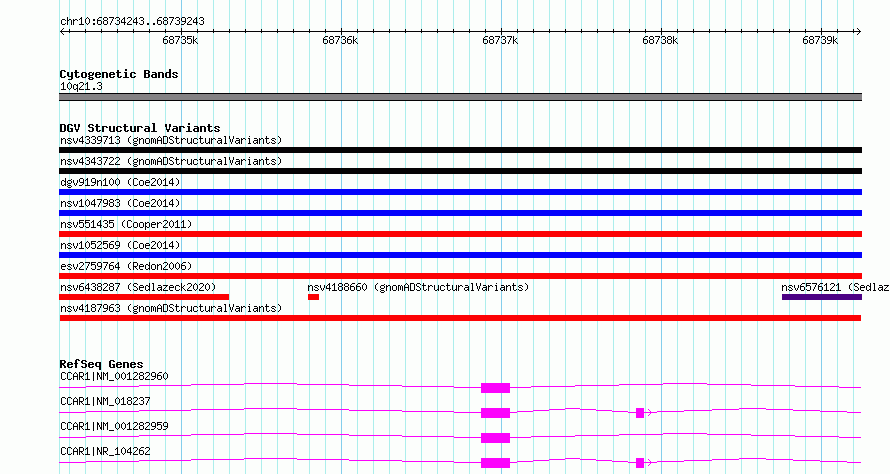Click the blue bar under nsv1047983
Image resolution: width=890 pixels, height=474 pixels.
click(x=460, y=213)
